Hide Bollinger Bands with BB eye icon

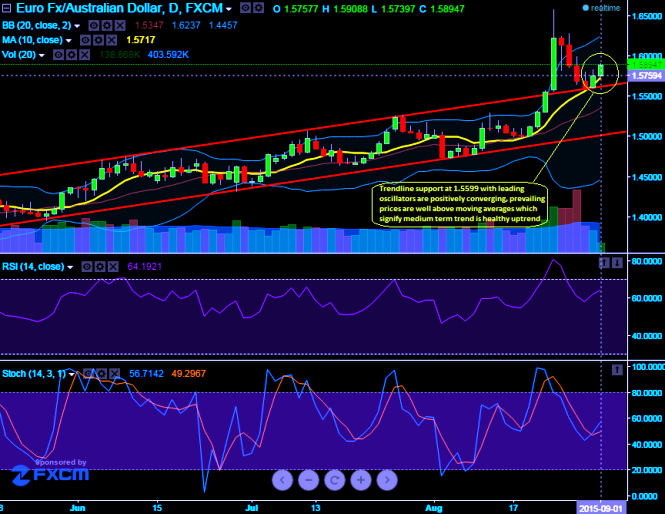[94, 25]
